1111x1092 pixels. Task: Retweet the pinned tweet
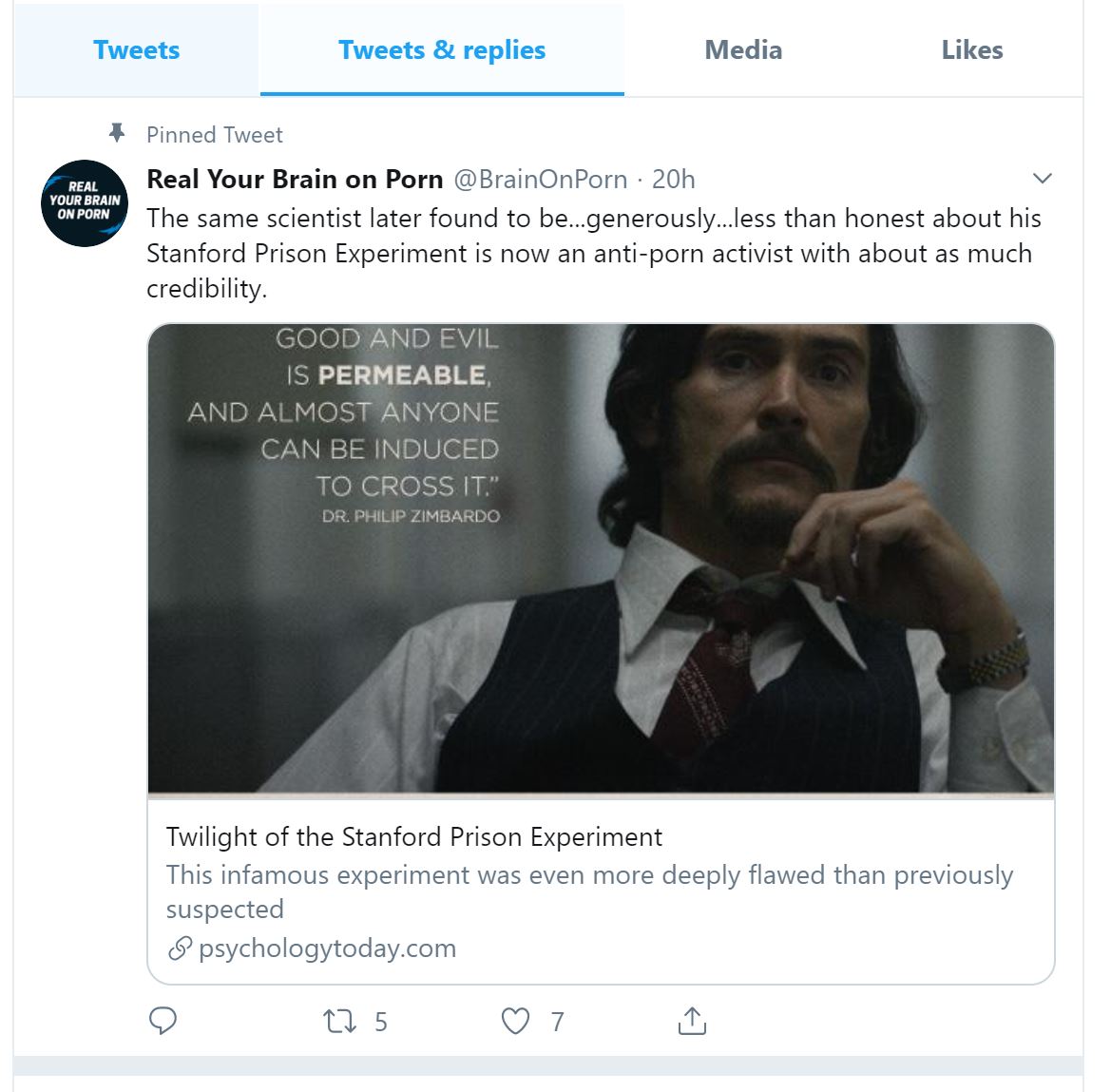[x=339, y=1022]
